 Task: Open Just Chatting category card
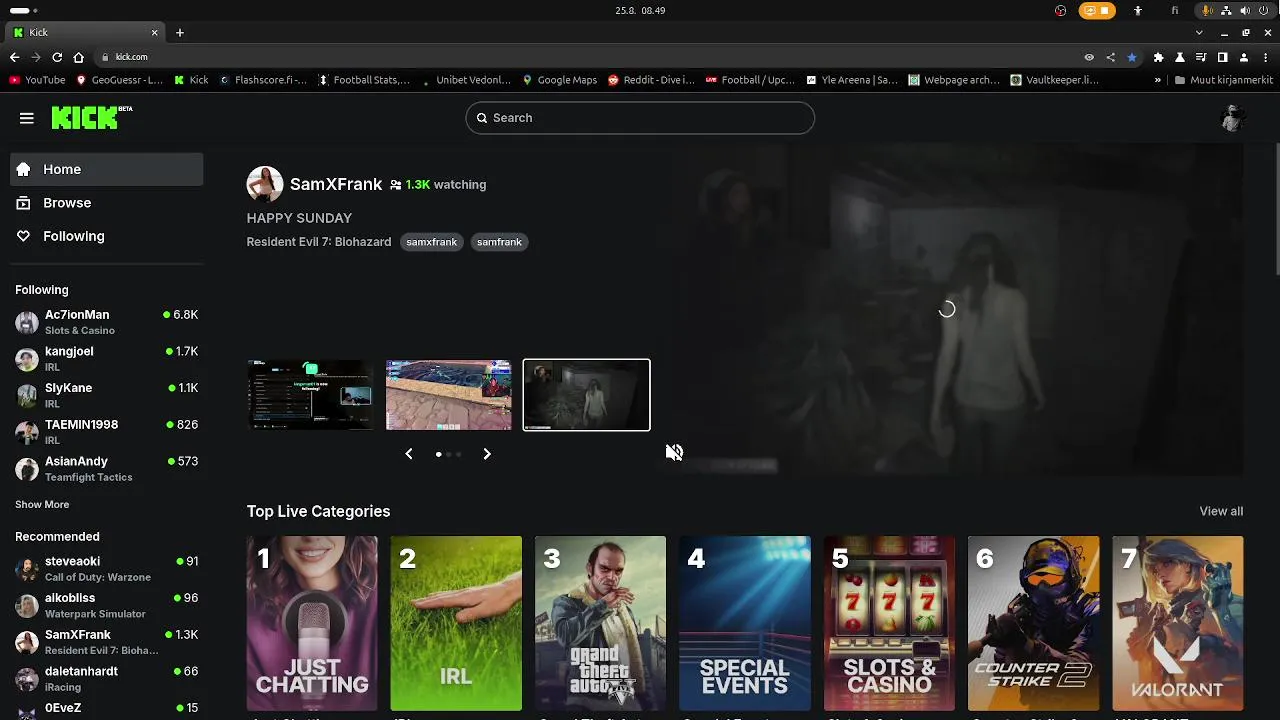[312, 623]
